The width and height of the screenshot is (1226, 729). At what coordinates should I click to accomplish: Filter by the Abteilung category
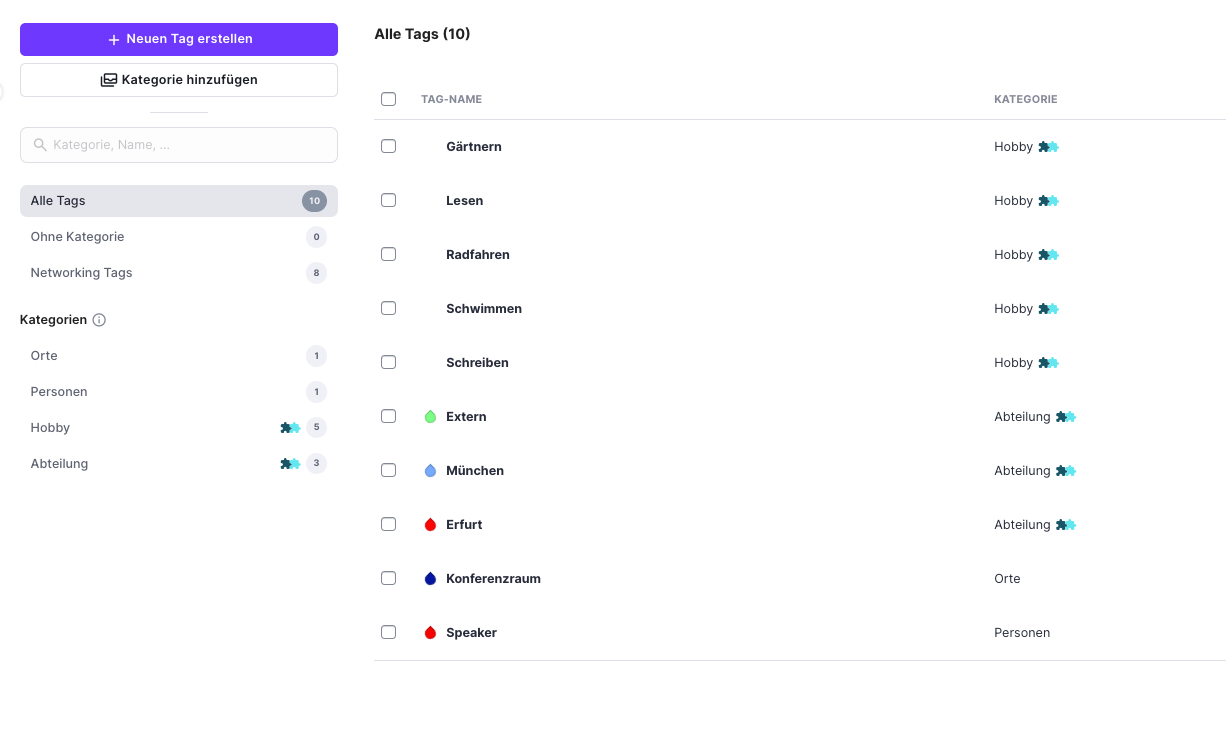[x=179, y=464]
